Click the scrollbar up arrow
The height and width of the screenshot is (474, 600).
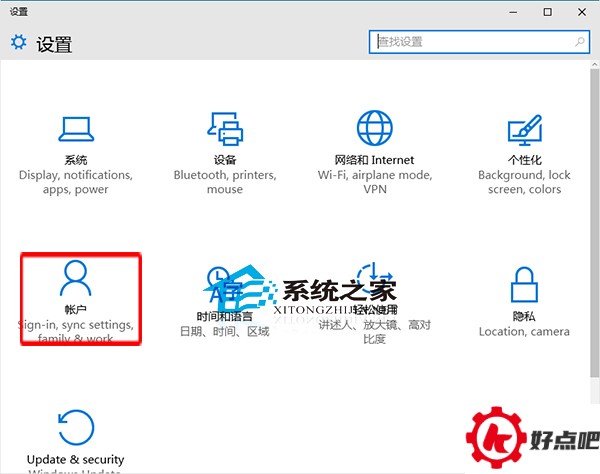[x=595, y=64]
